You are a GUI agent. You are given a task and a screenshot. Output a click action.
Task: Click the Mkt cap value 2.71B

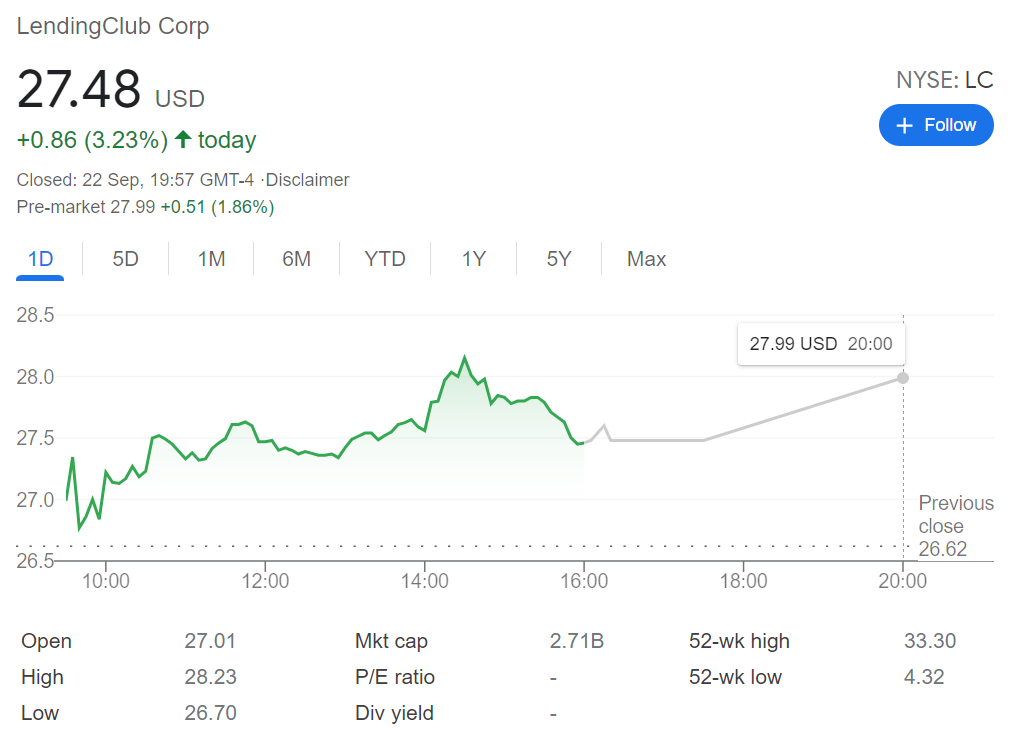coord(576,641)
